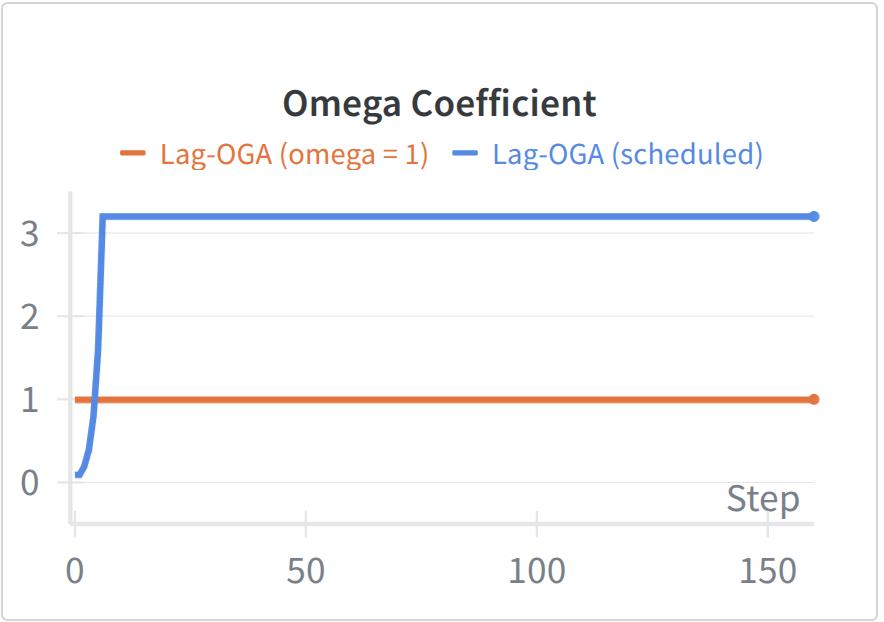Image resolution: width=884 pixels, height=622 pixels.
Task: Click the Omega Coefficient chart title
Action: [x=440, y=103]
